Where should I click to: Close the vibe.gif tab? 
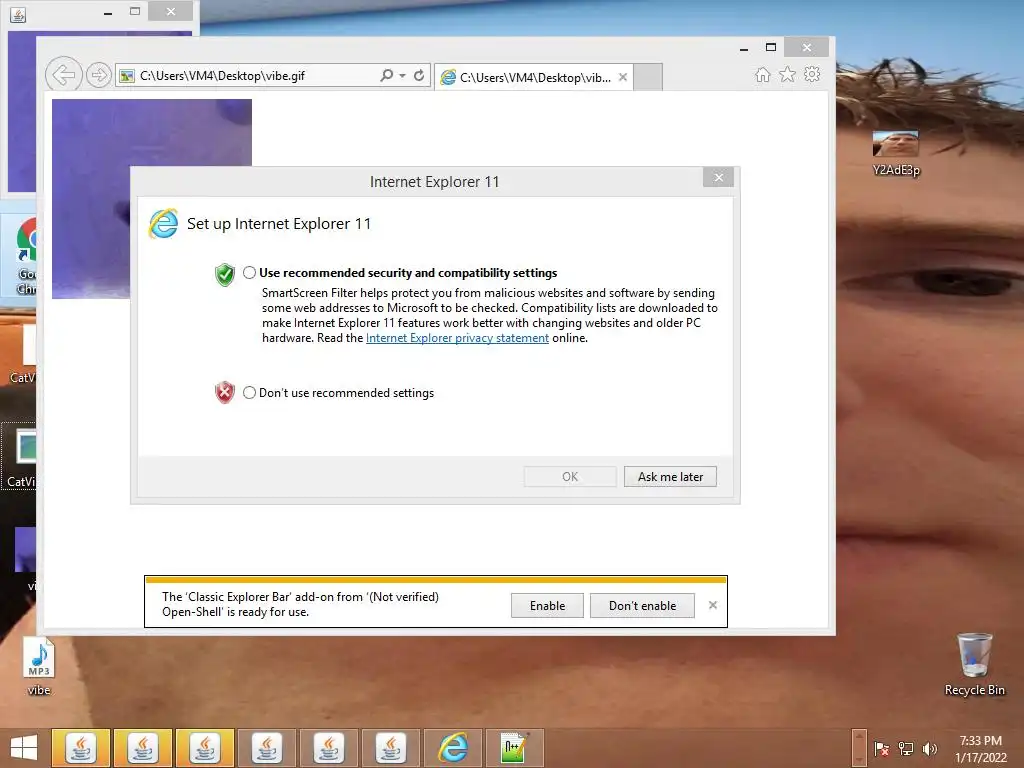tap(623, 77)
